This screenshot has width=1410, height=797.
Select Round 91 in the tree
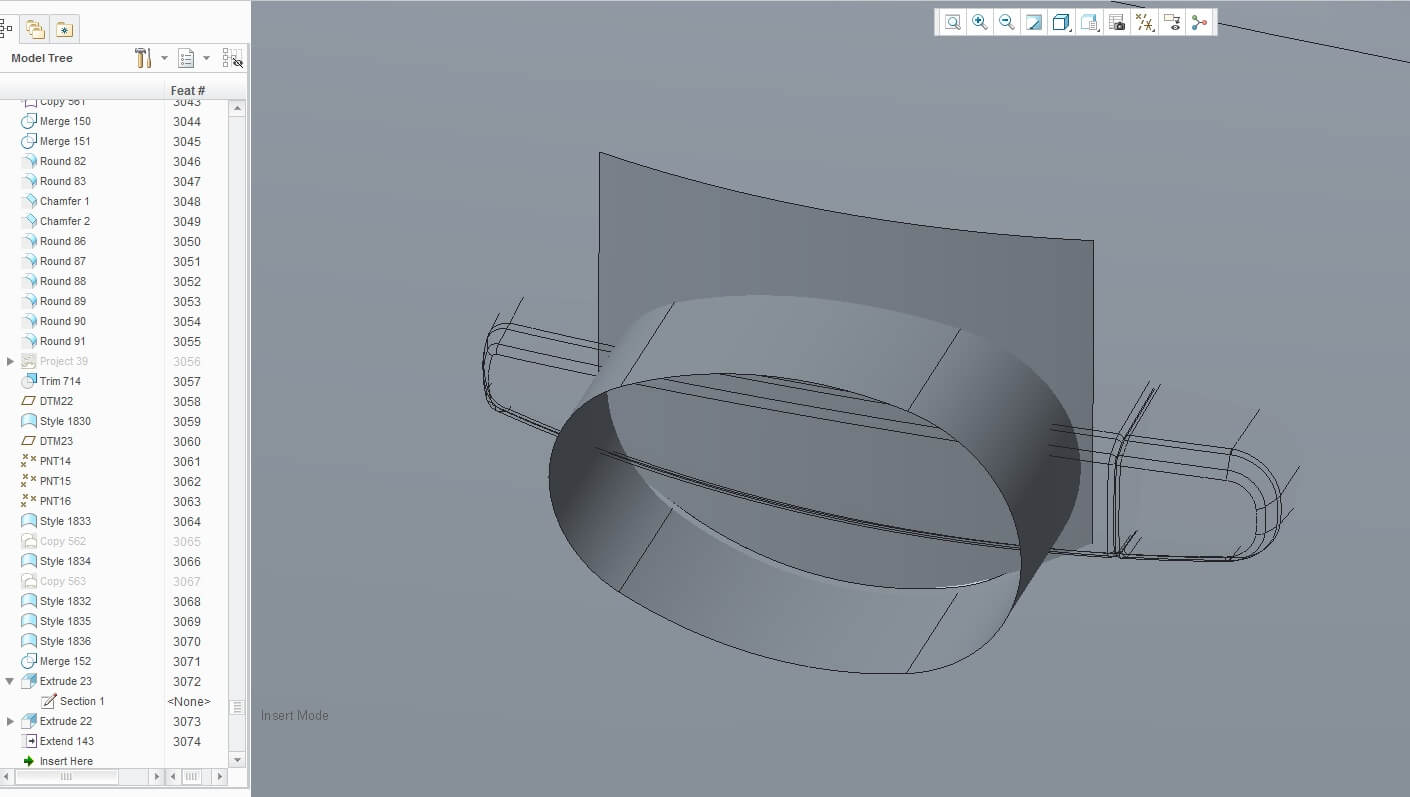click(x=62, y=341)
